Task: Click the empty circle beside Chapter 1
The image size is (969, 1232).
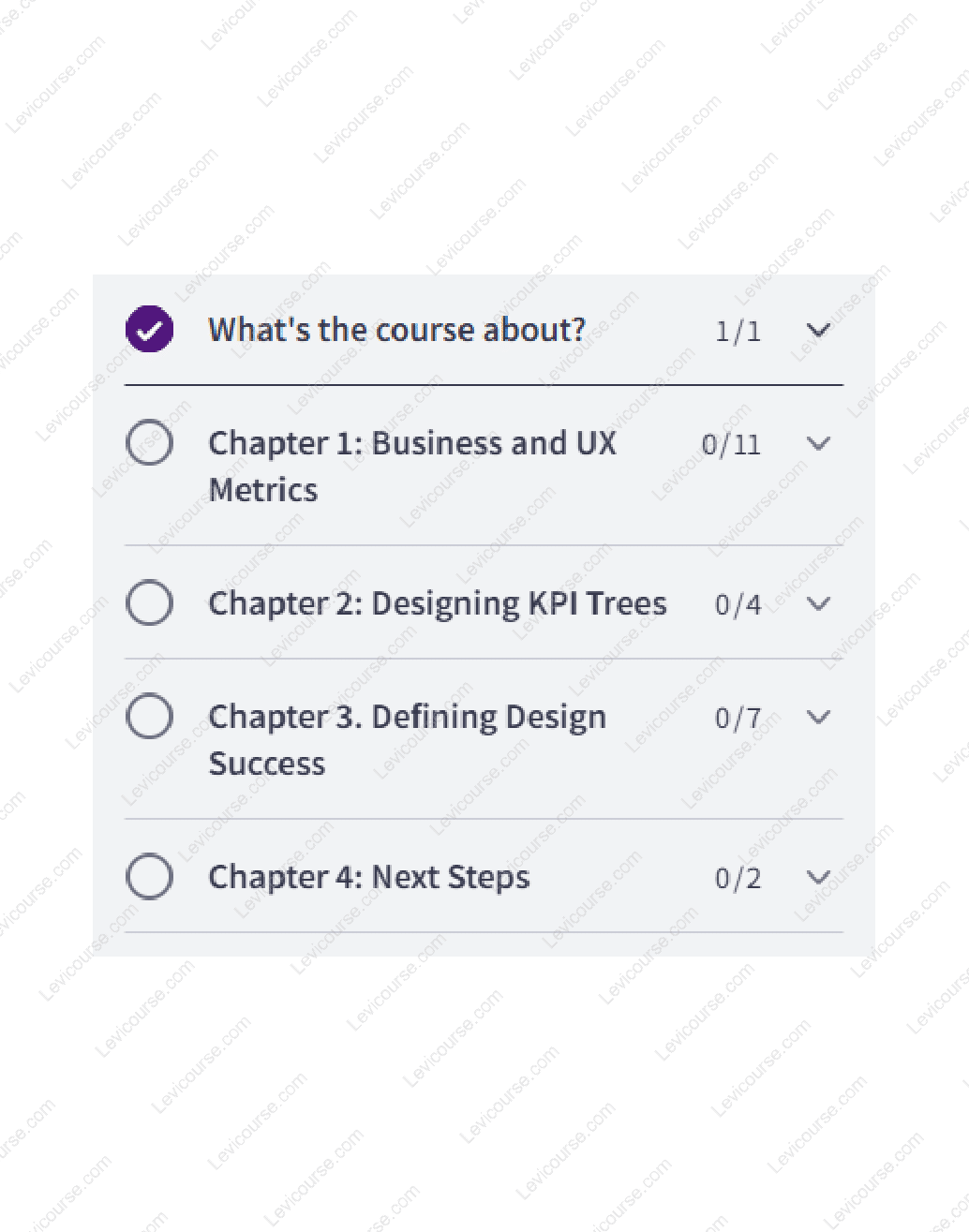Action: [149, 442]
